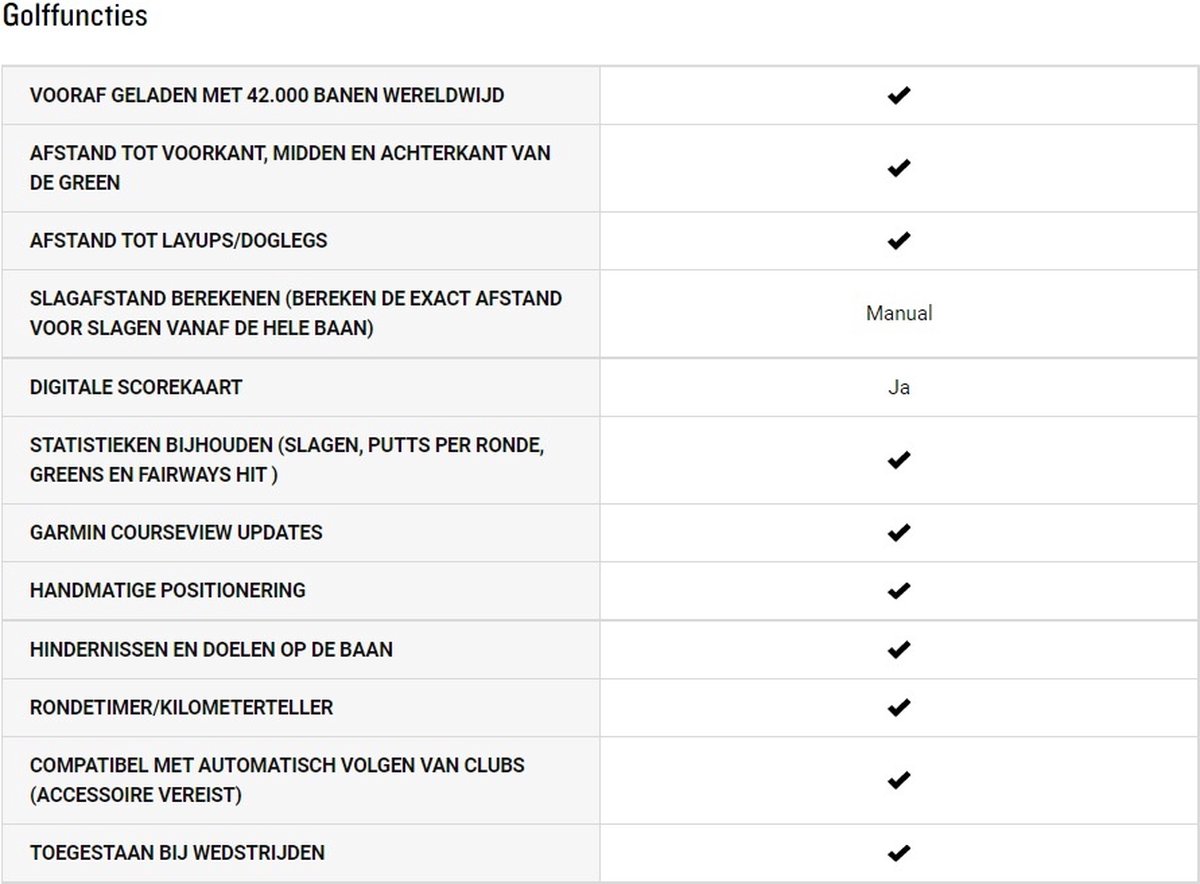Image resolution: width=1200 pixels, height=884 pixels.
Task: Select the 'Ja' value for digitale scorekaart
Action: 899,387
